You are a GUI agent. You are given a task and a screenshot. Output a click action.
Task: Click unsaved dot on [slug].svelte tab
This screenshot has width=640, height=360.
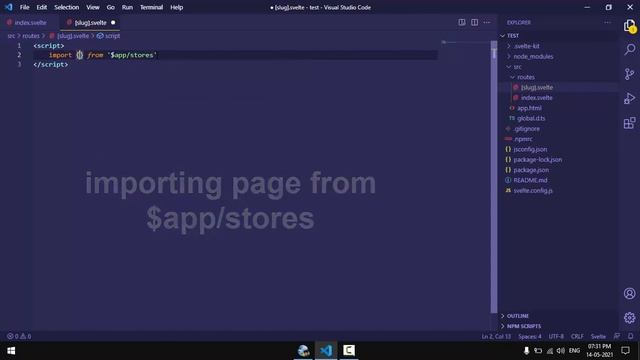coord(113,22)
